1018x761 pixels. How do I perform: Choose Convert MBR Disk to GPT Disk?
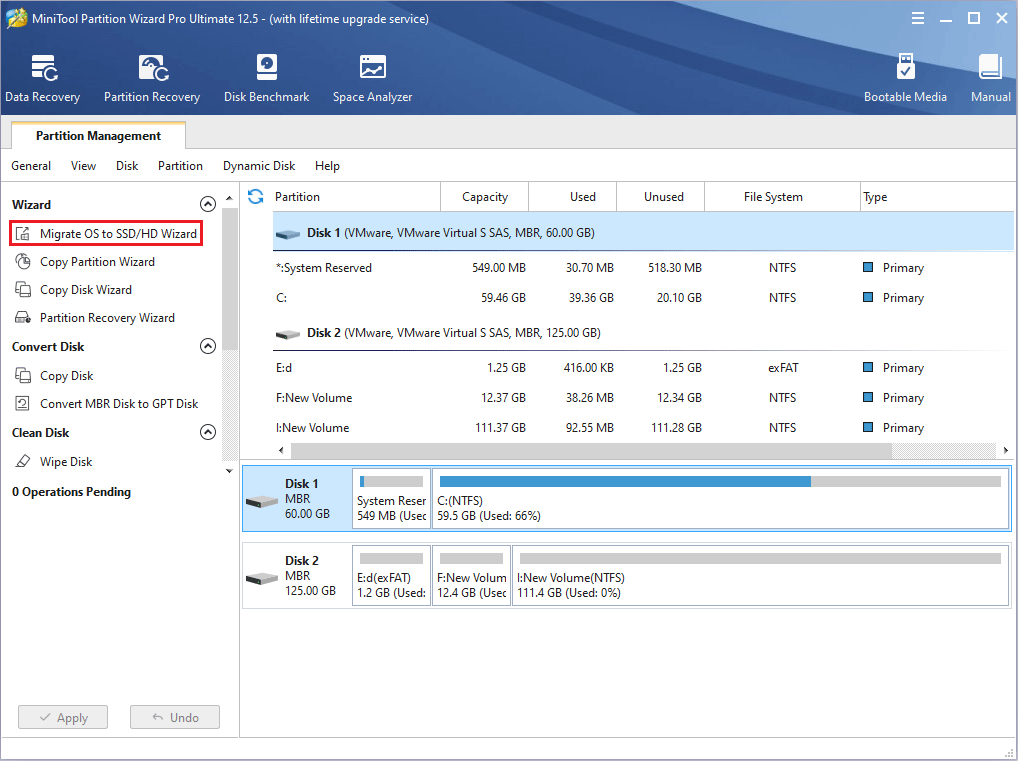click(x=119, y=403)
